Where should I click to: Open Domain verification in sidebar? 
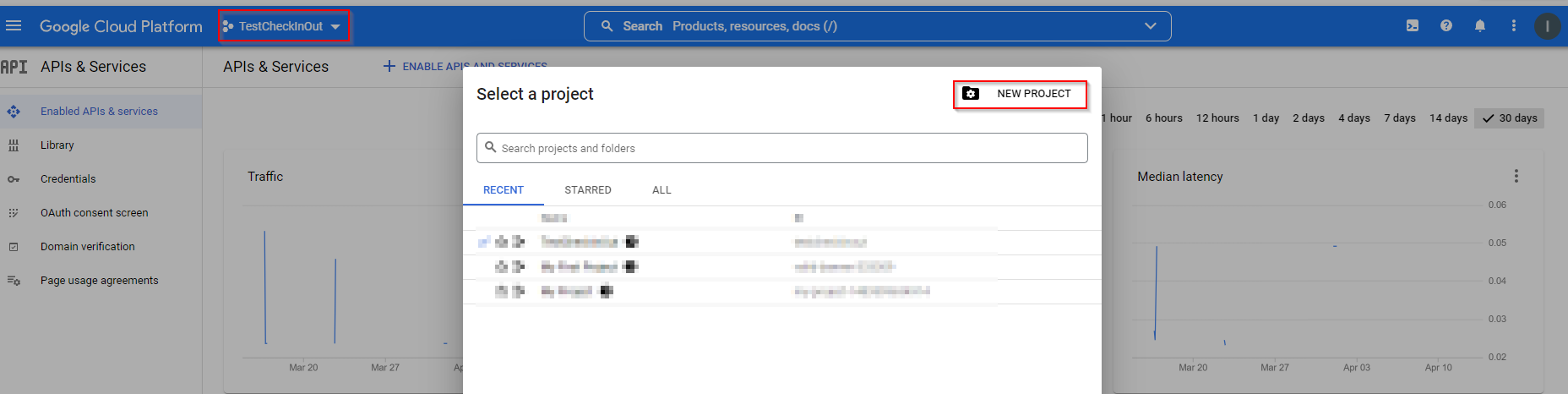(x=87, y=247)
